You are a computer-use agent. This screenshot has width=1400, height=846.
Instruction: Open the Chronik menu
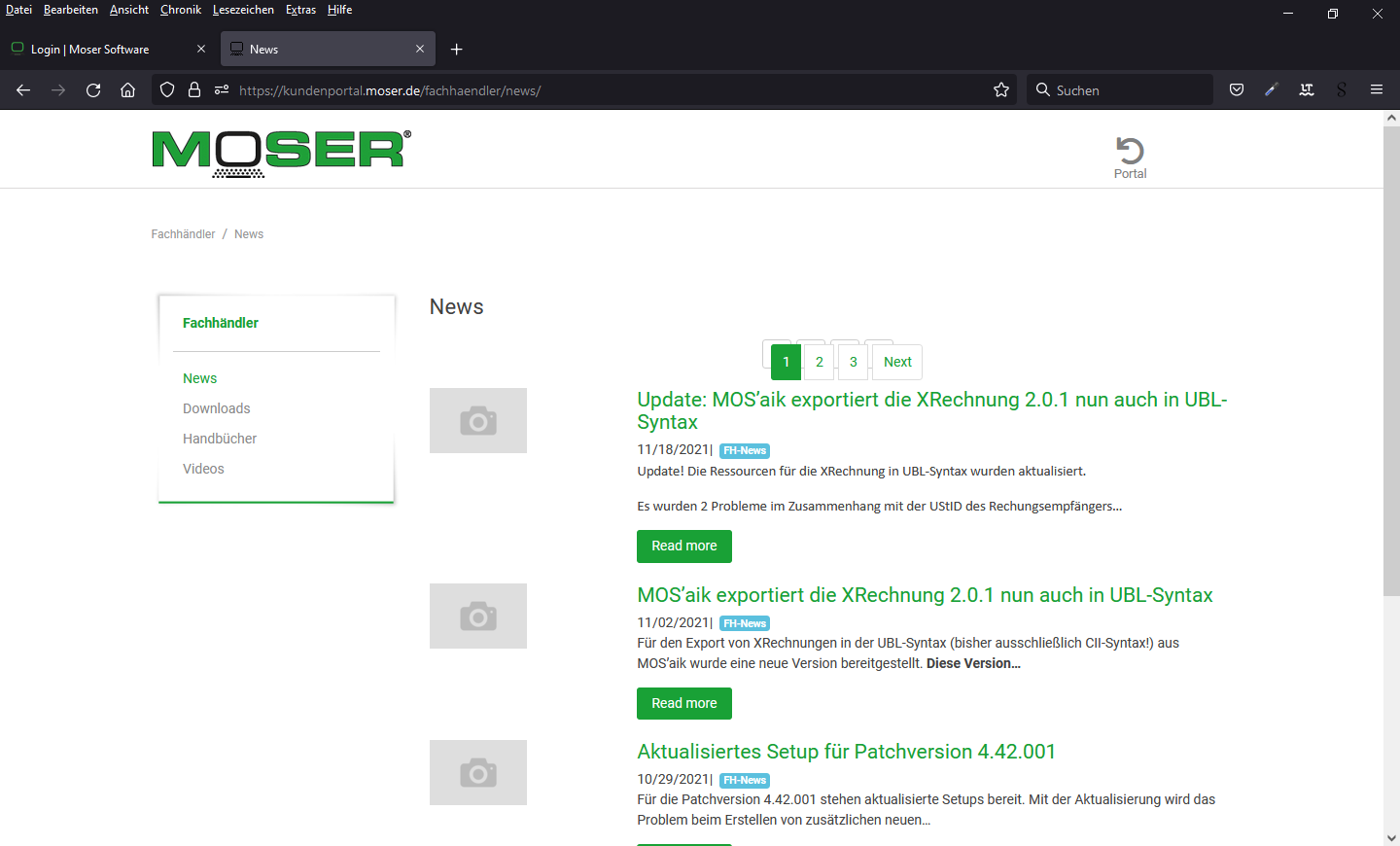pos(181,10)
